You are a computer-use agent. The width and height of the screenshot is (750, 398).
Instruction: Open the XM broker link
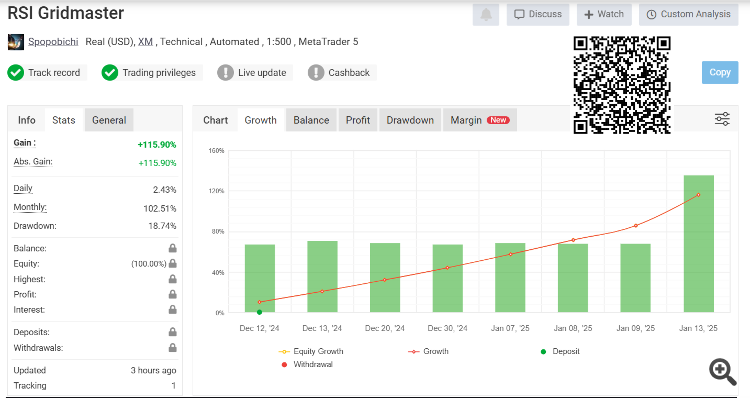pos(145,42)
